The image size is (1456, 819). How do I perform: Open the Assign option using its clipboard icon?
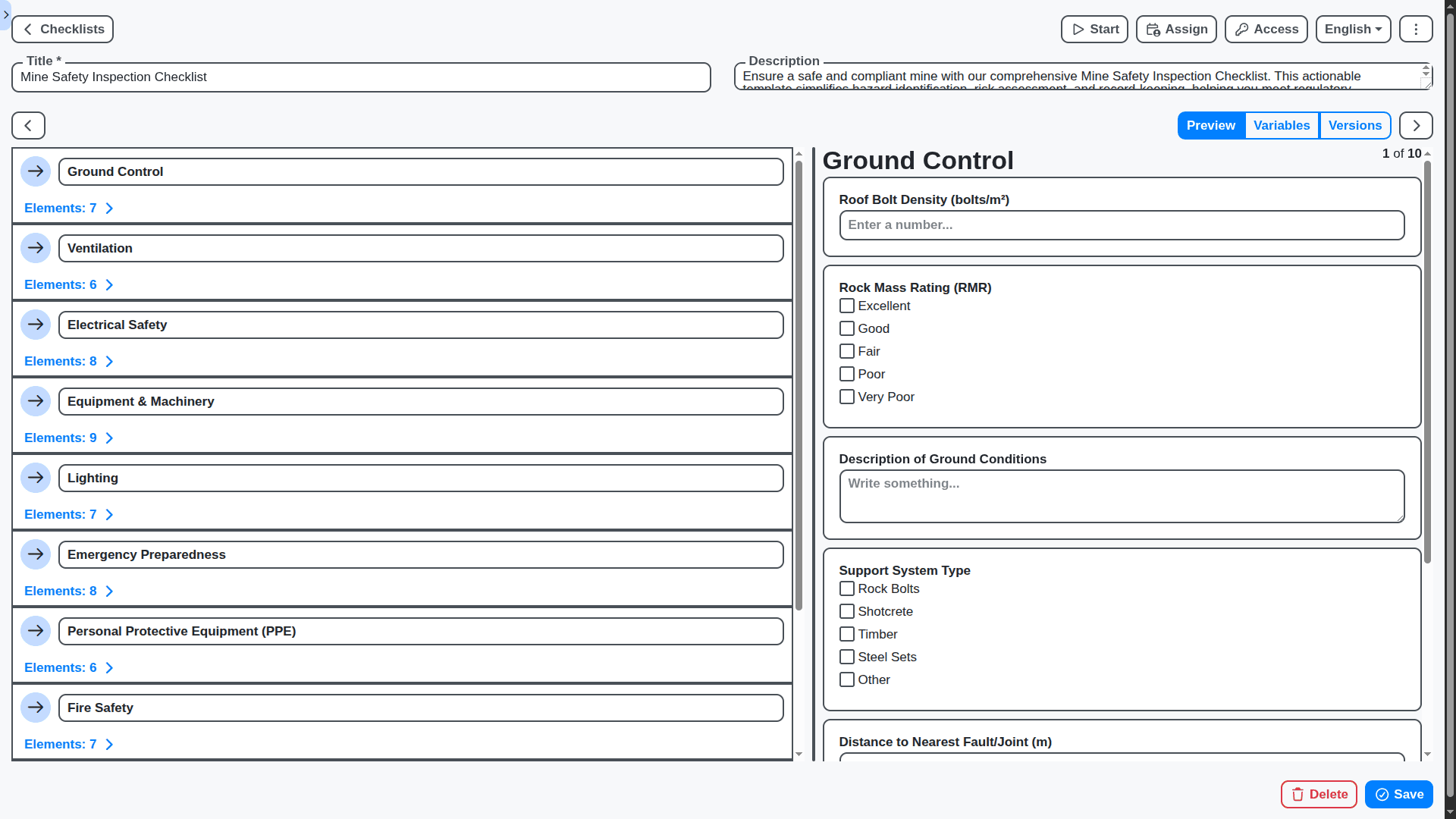(x=1153, y=29)
